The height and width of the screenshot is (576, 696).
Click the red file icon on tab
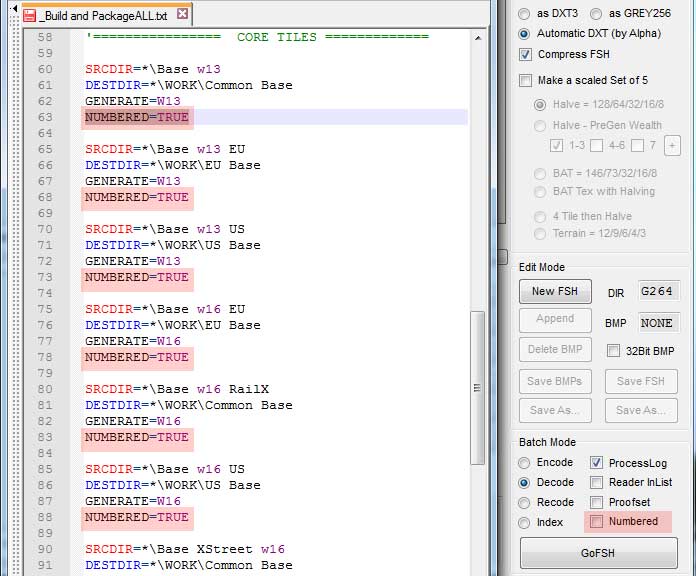click(29, 16)
